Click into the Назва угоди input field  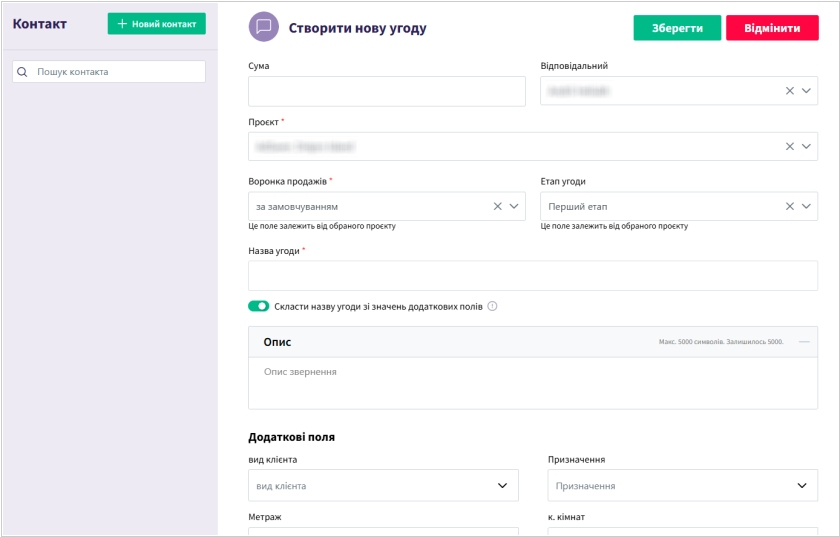533,275
